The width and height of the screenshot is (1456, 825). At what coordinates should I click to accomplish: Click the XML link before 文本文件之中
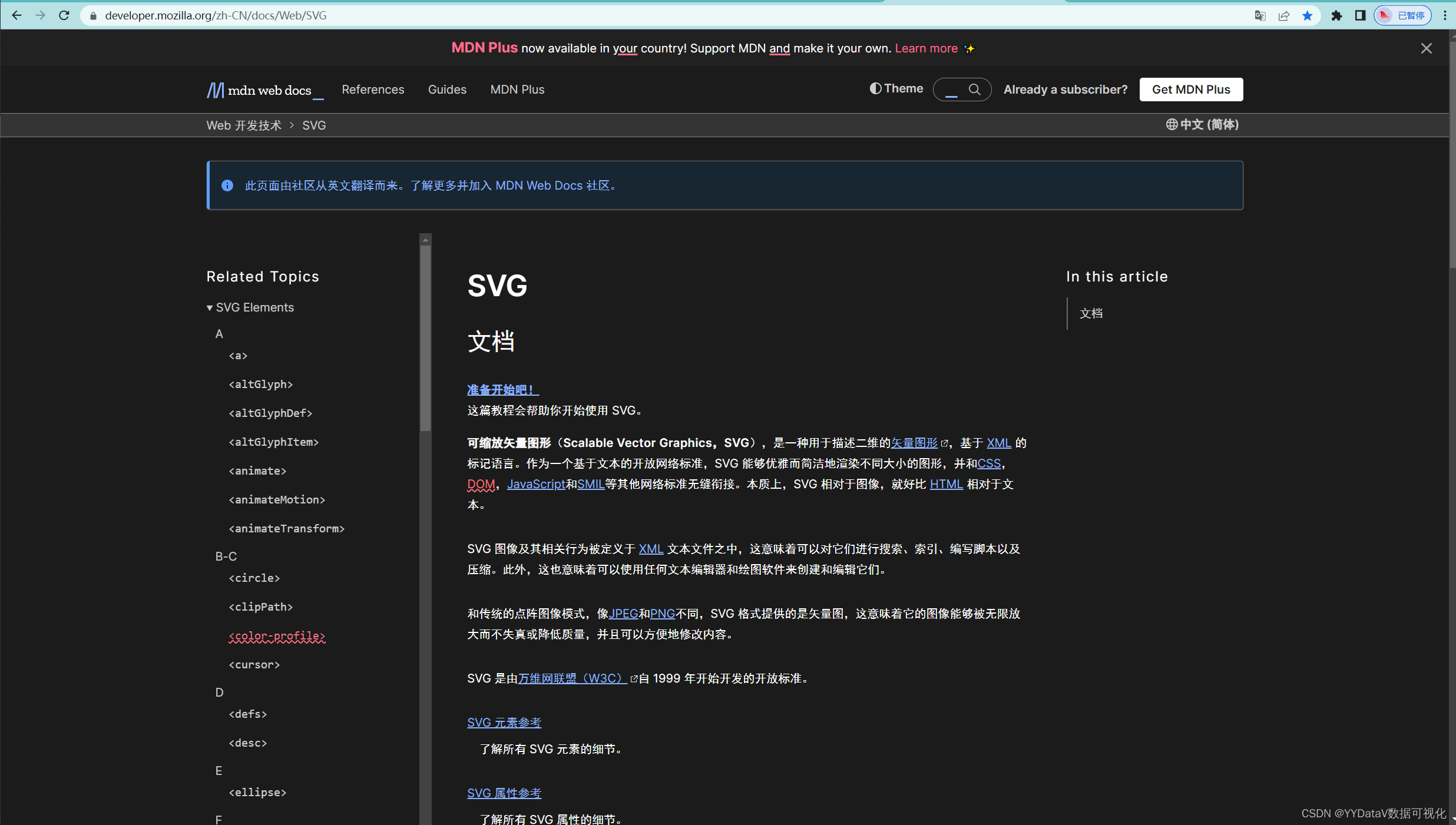coord(651,549)
